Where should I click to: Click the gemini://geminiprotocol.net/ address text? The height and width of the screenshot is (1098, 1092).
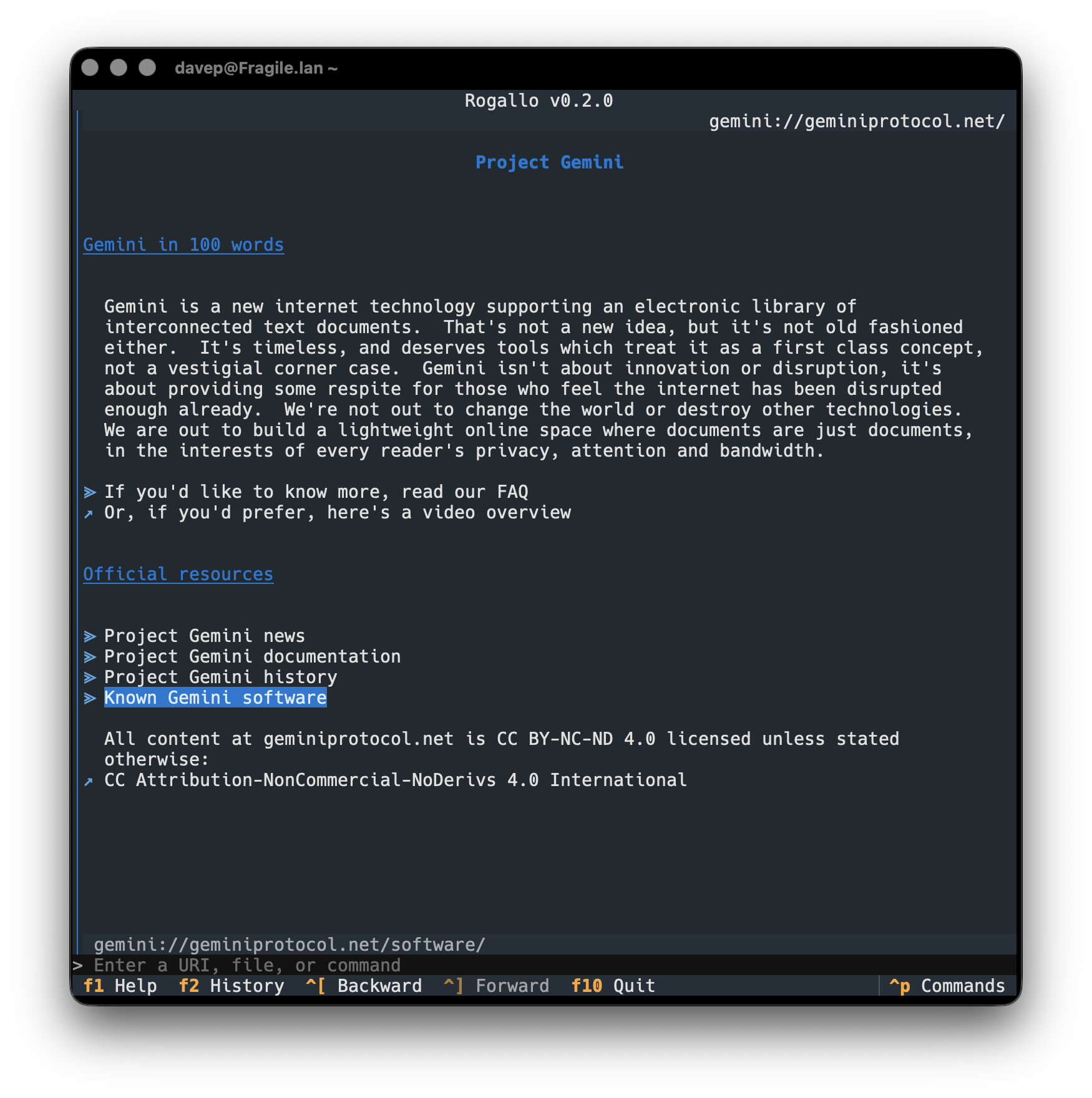857,121
